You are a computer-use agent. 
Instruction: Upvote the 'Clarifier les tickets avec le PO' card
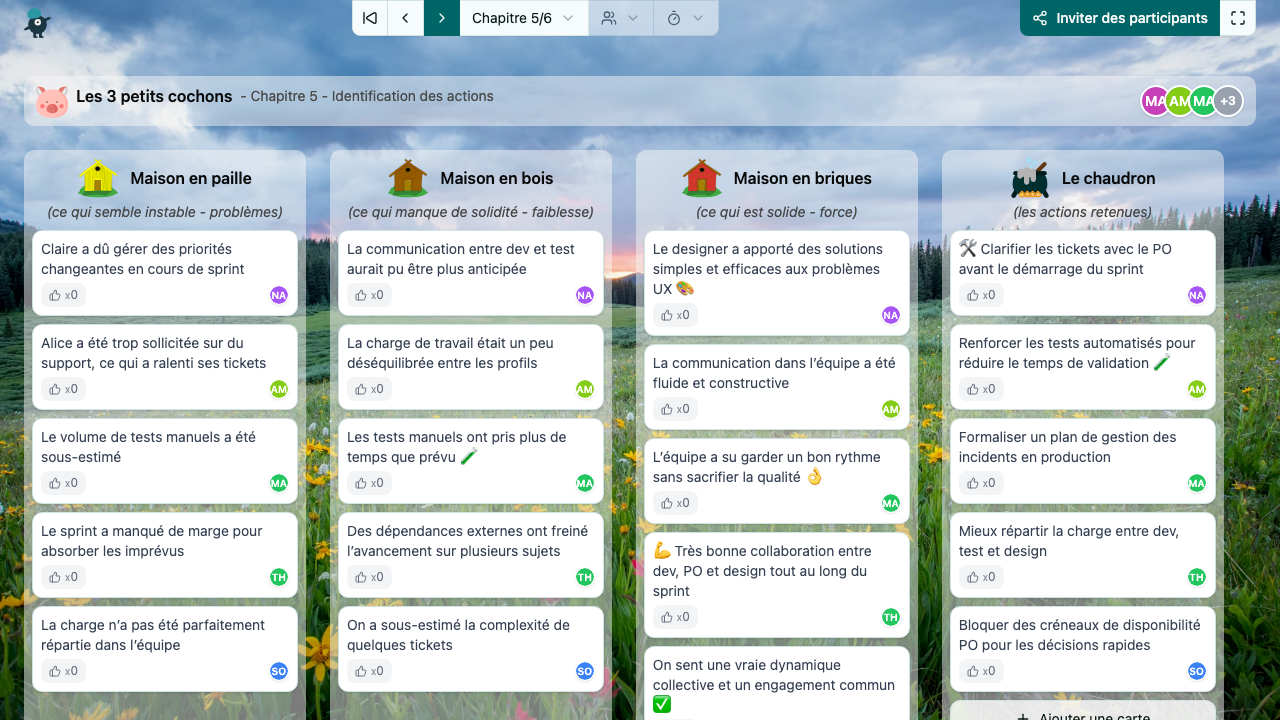click(x=980, y=295)
